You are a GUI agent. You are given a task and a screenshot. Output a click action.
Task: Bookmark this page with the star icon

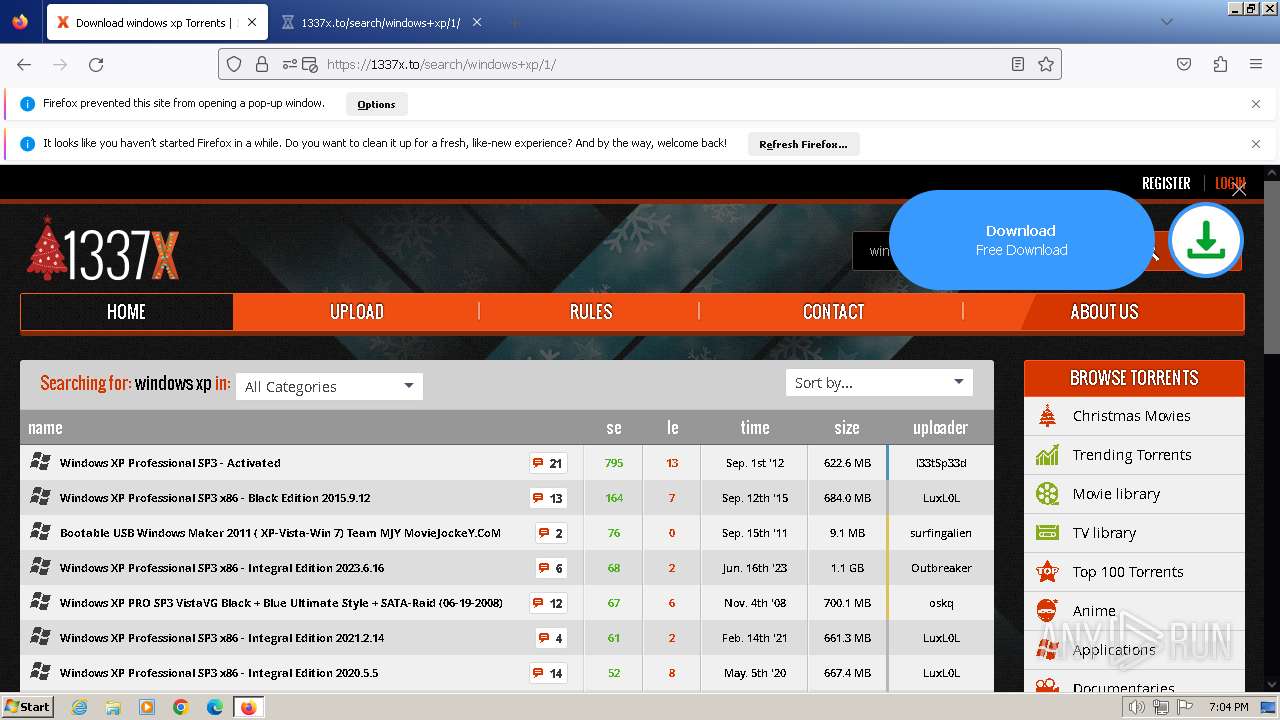click(x=1046, y=64)
